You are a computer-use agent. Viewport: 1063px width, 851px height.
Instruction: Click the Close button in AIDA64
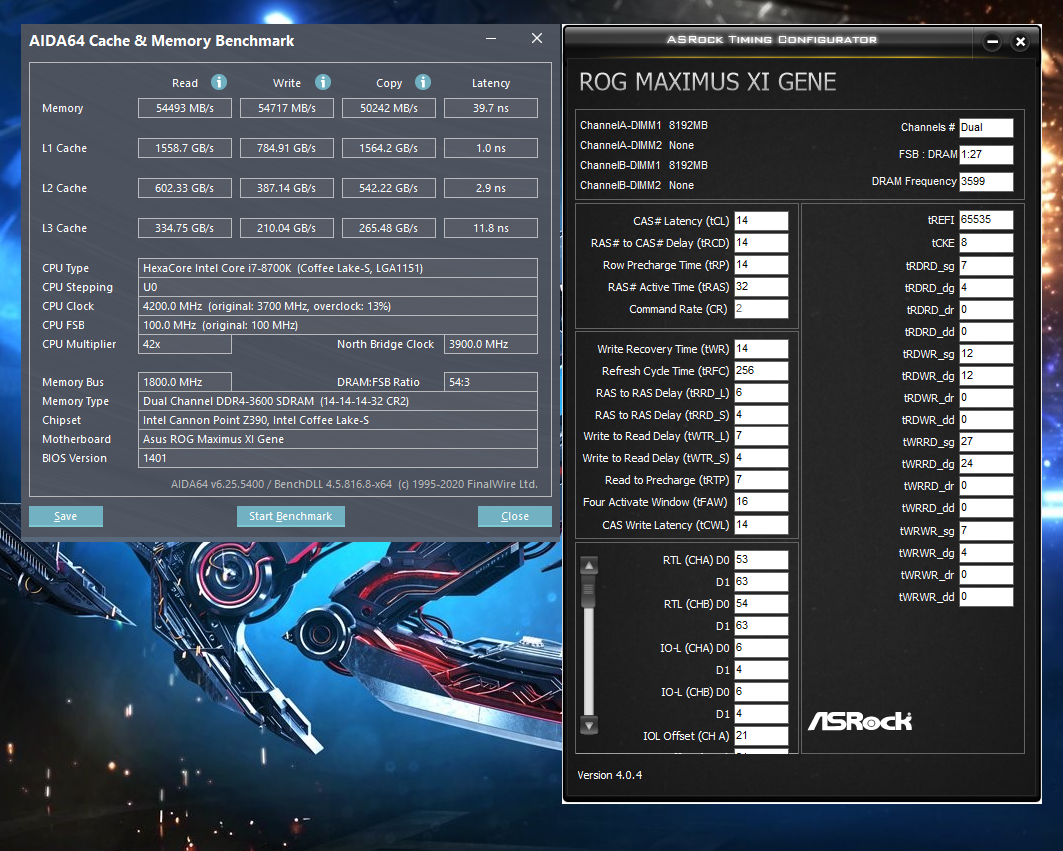coord(515,516)
